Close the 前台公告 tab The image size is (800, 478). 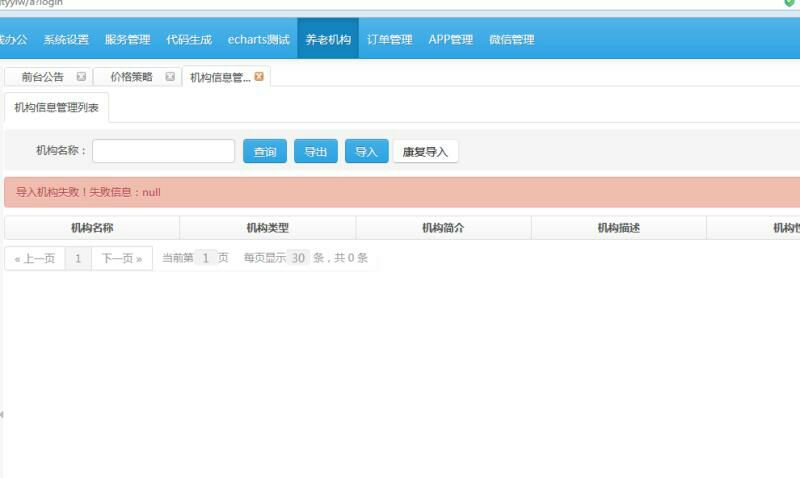[x=81, y=76]
